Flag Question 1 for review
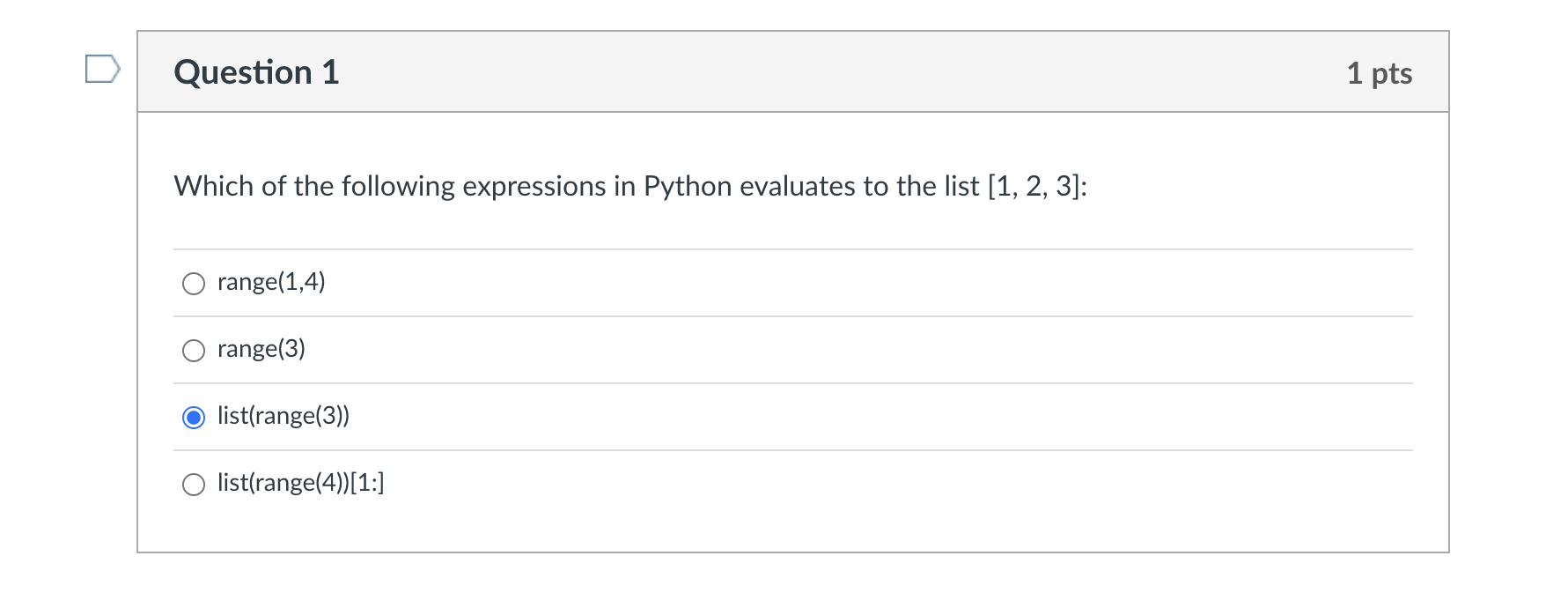The height and width of the screenshot is (593, 1568). tap(102, 69)
